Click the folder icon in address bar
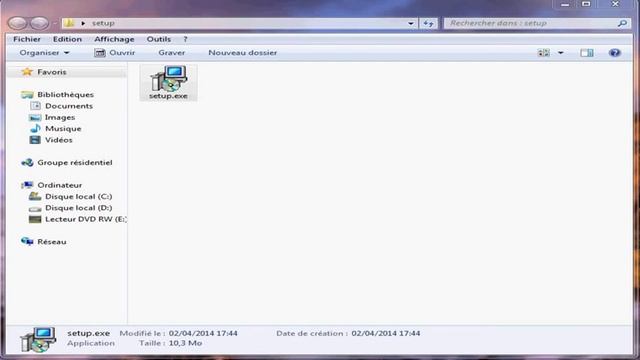 pyautogui.click(x=69, y=23)
